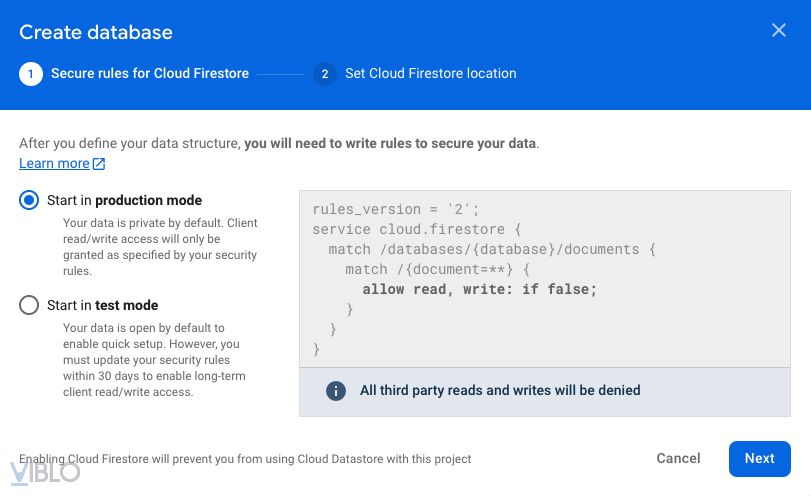This screenshot has height=496, width=811.
Task: Click the 'Create database' dialog title
Action: click(x=96, y=32)
